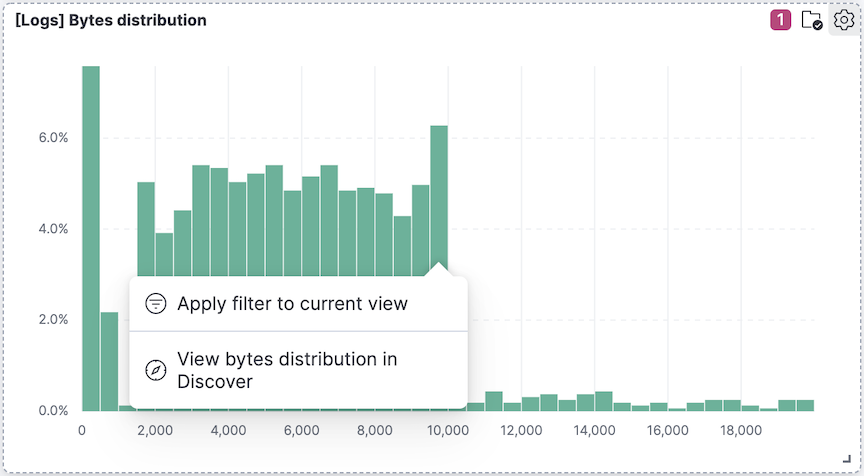Click the 5% bar just left of 2,000
The width and height of the screenshot is (864, 476).
pyautogui.click(x=146, y=230)
